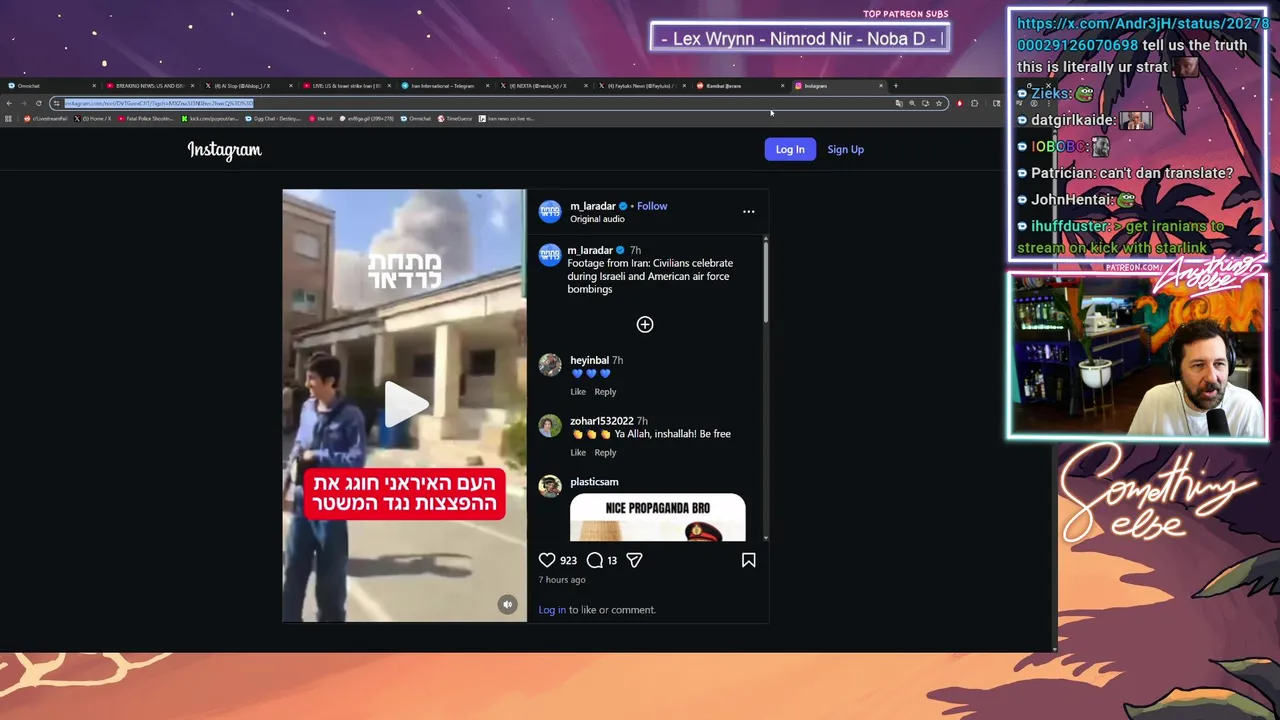1280x720 pixels.
Task: Open the TimeGuessr bookmark
Action: pyautogui.click(x=455, y=119)
